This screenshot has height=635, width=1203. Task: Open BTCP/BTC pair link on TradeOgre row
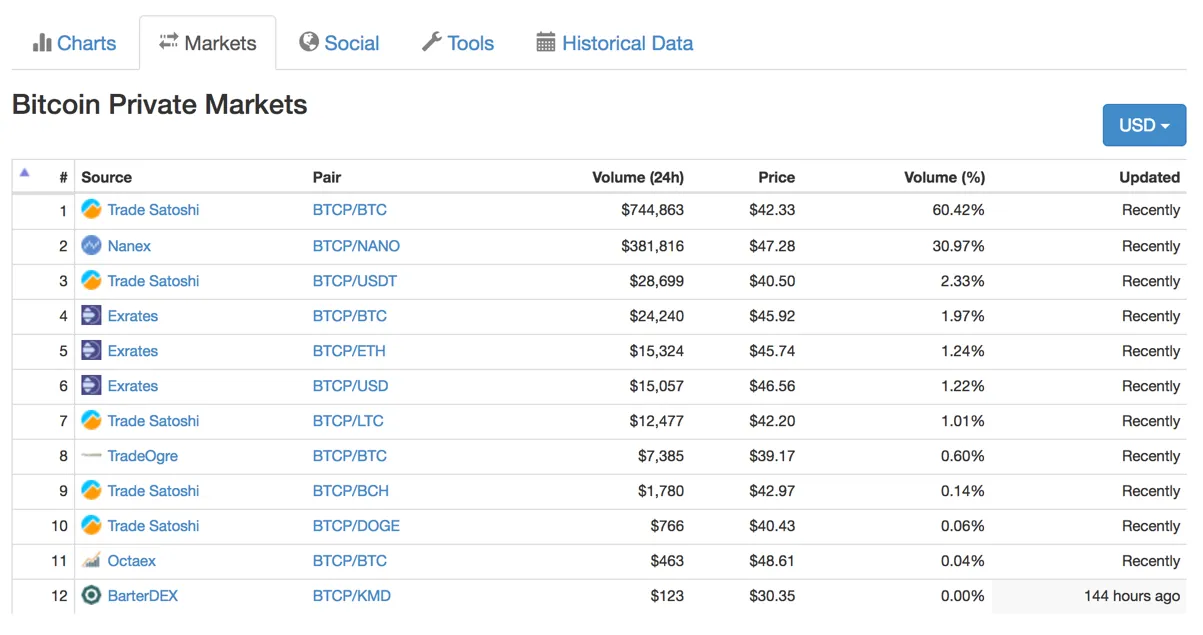pos(350,456)
